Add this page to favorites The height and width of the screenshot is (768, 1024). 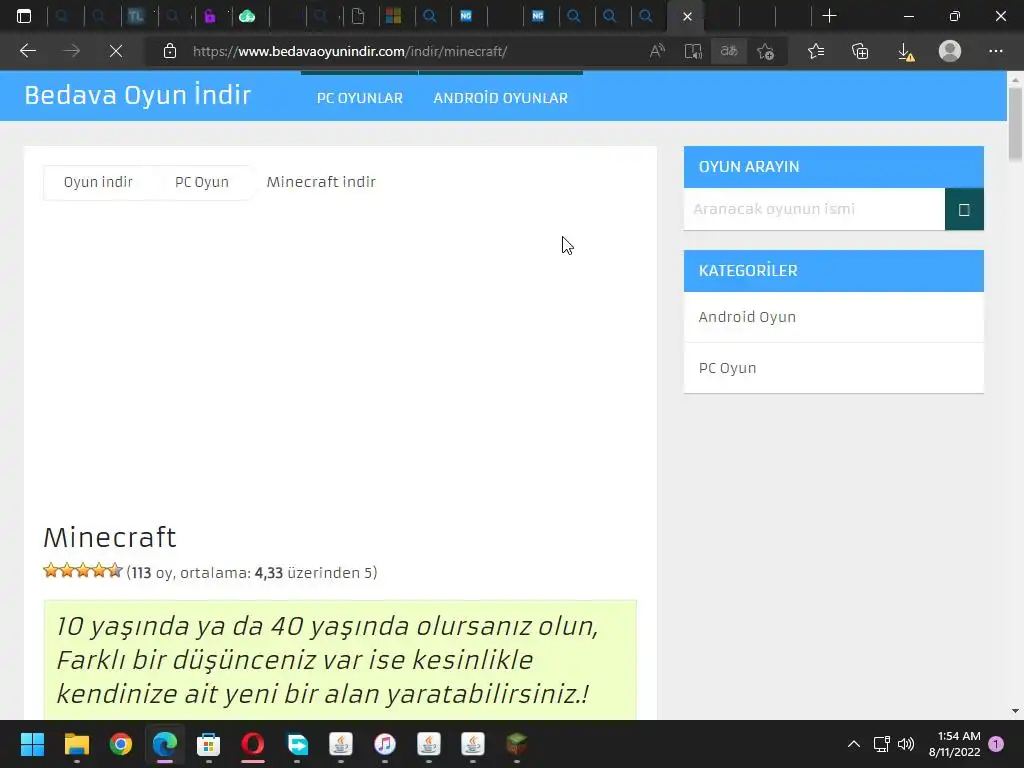coord(765,51)
